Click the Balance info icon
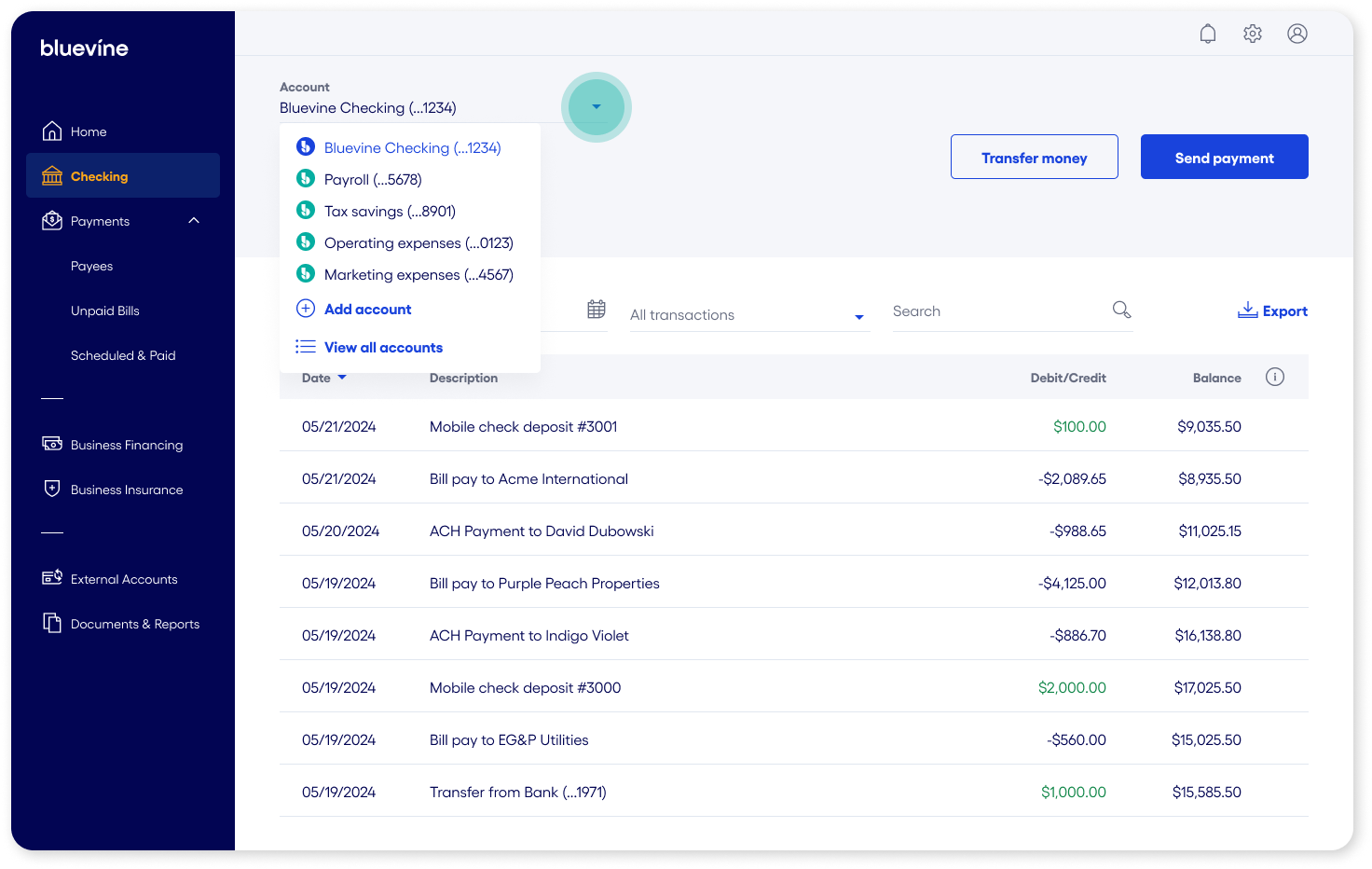The height and width of the screenshot is (869, 1372). [1275, 377]
